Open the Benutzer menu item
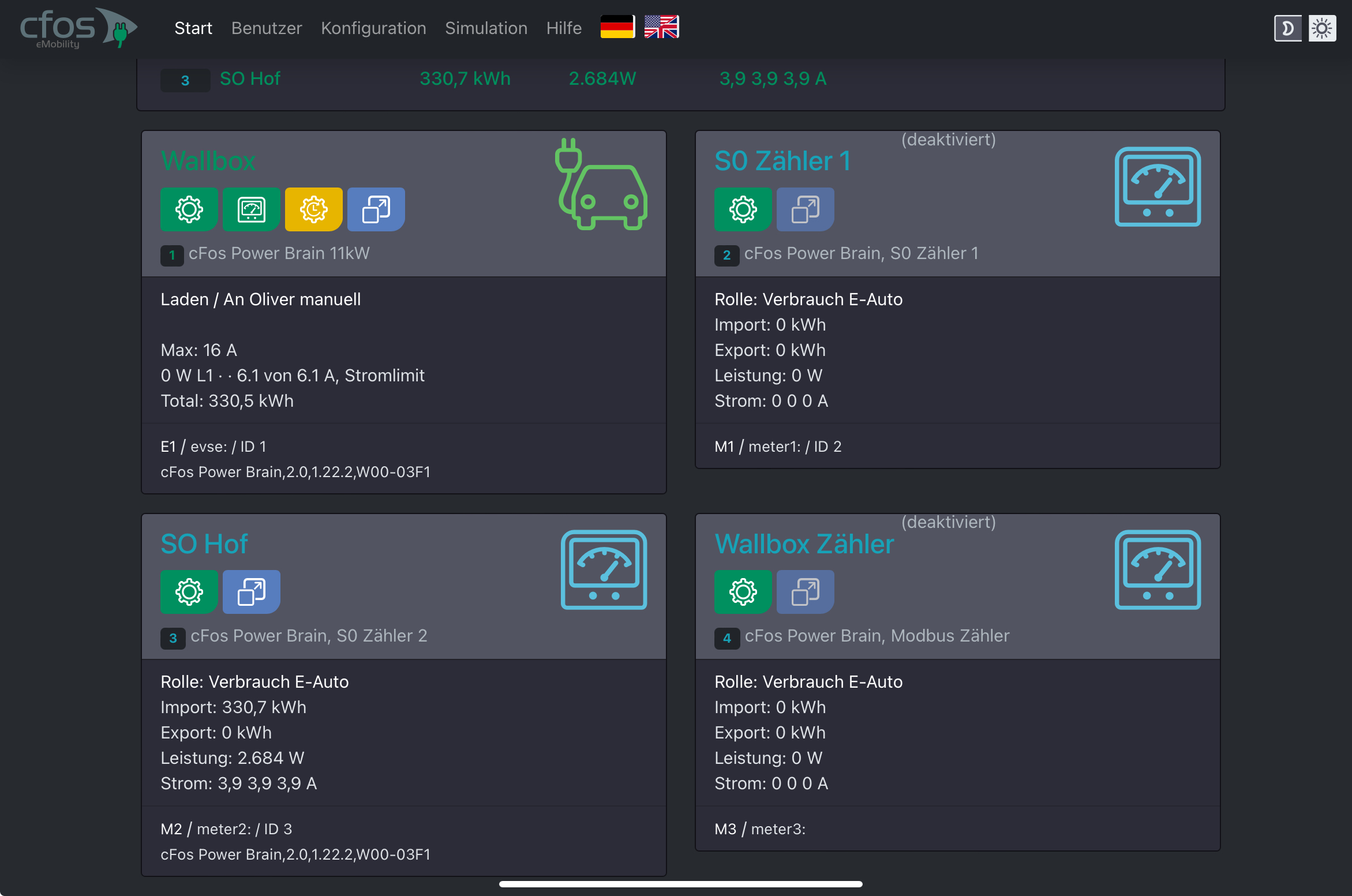This screenshot has width=1352, height=896. pyautogui.click(x=267, y=28)
